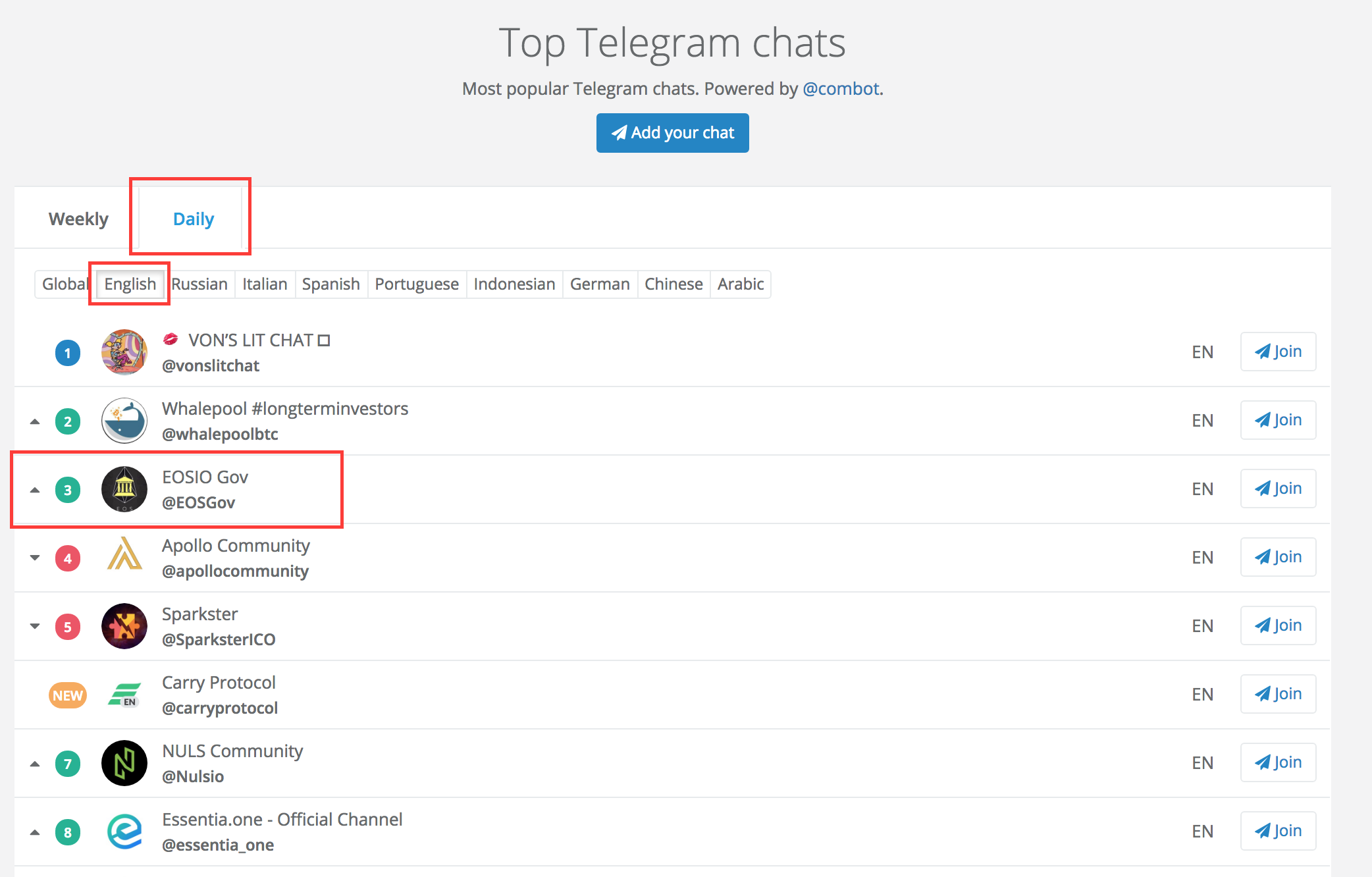The image size is (1372, 877).
Task: Click the down arrow beside Sparkster rank
Action: coord(35,626)
